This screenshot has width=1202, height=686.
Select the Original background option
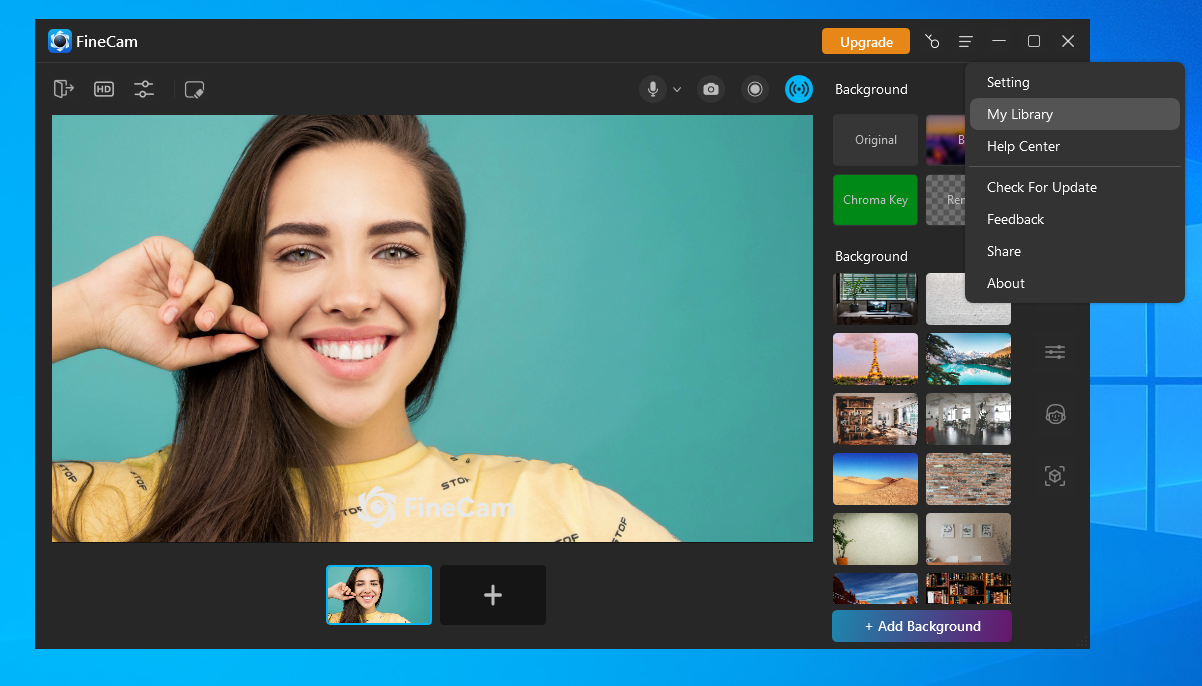point(875,140)
